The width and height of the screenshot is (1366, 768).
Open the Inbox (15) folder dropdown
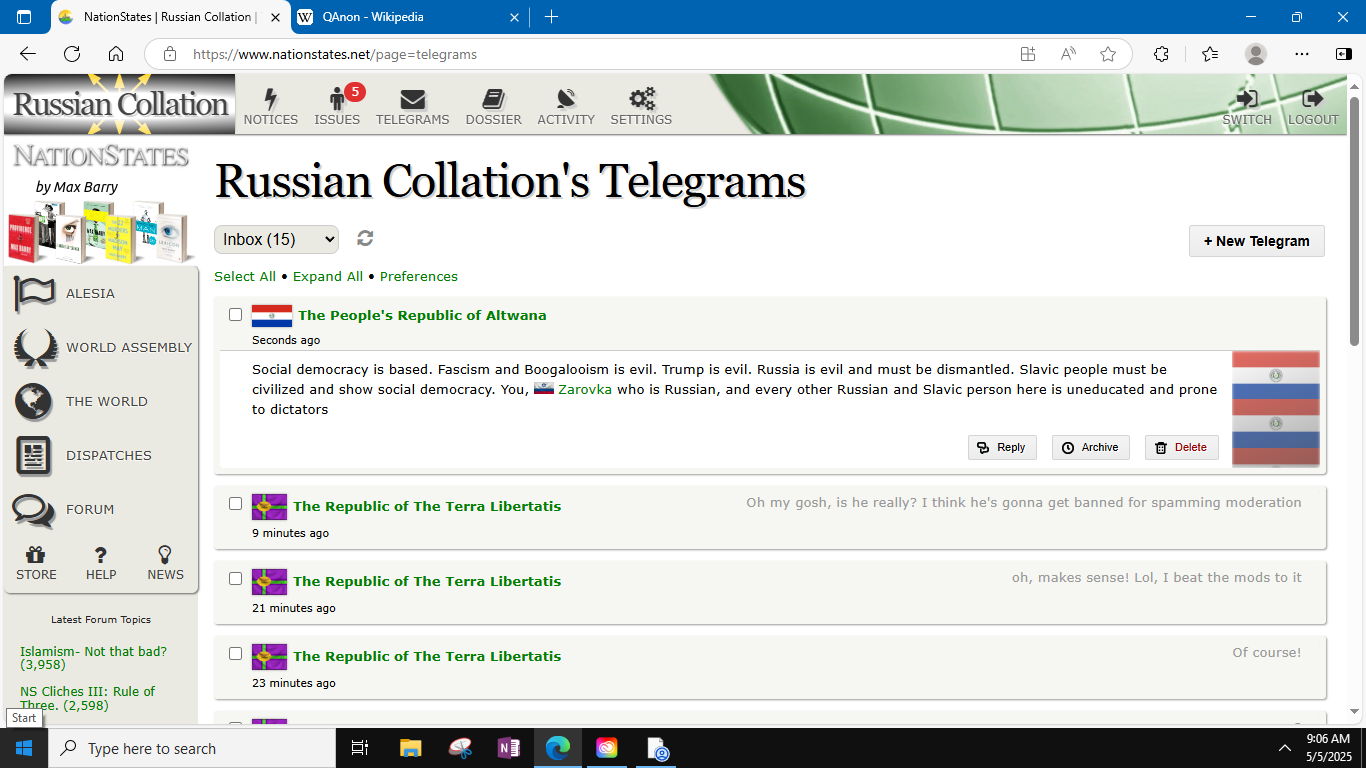click(x=276, y=239)
